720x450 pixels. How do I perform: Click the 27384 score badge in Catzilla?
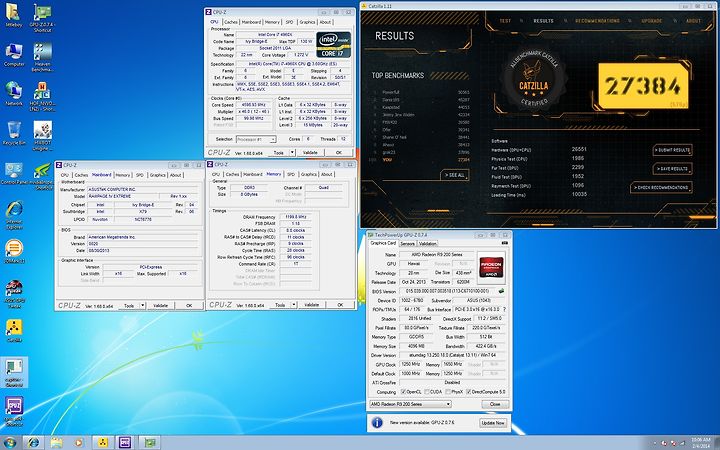643,86
